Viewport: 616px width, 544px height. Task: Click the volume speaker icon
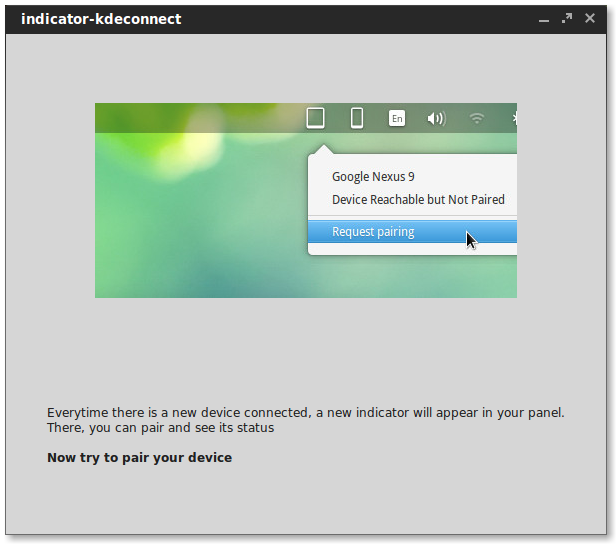(x=436, y=119)
